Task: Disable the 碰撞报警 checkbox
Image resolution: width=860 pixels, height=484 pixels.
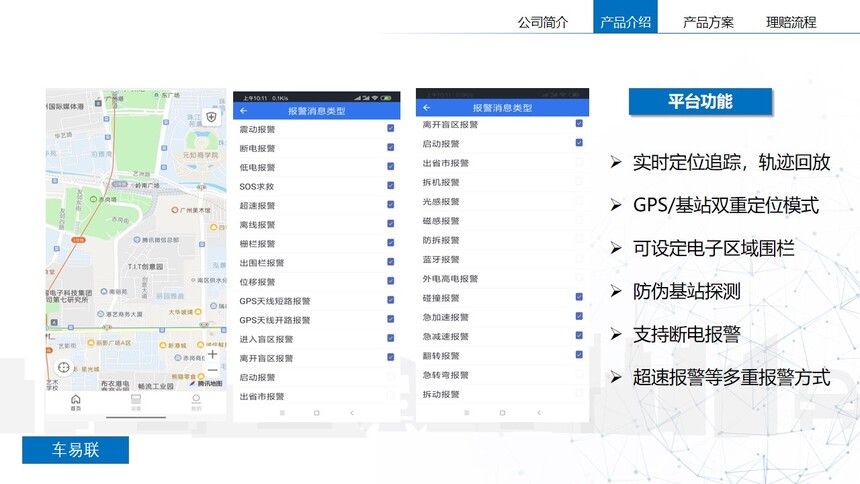Action: 579,297
